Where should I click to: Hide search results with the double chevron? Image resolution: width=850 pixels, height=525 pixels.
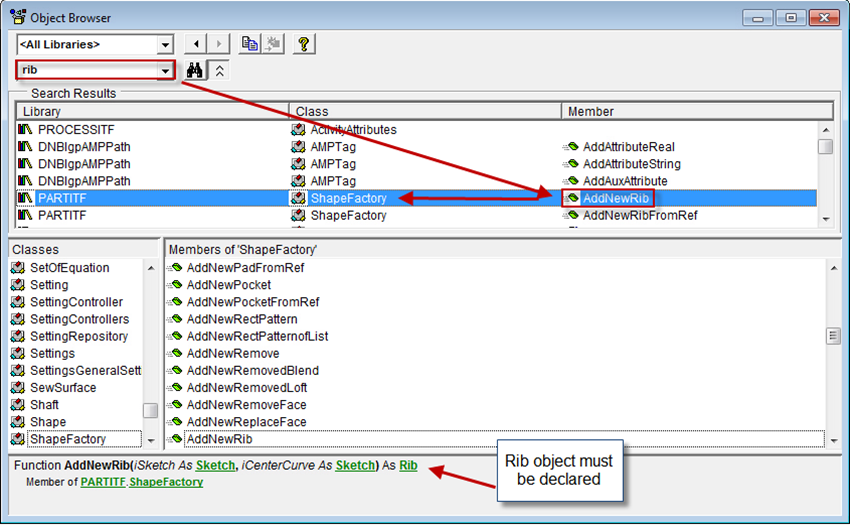pos(220,71)
